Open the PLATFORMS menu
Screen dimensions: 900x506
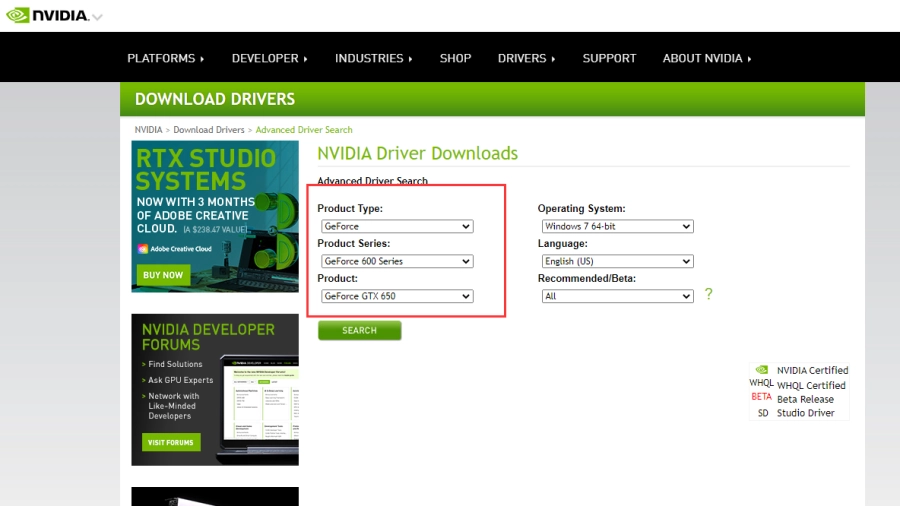point(165,58)
